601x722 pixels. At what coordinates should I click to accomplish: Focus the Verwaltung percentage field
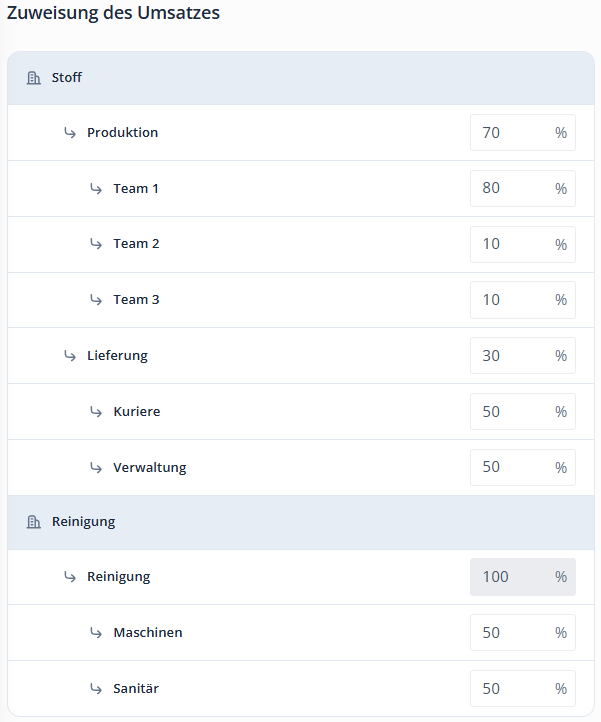click(510, 467)
